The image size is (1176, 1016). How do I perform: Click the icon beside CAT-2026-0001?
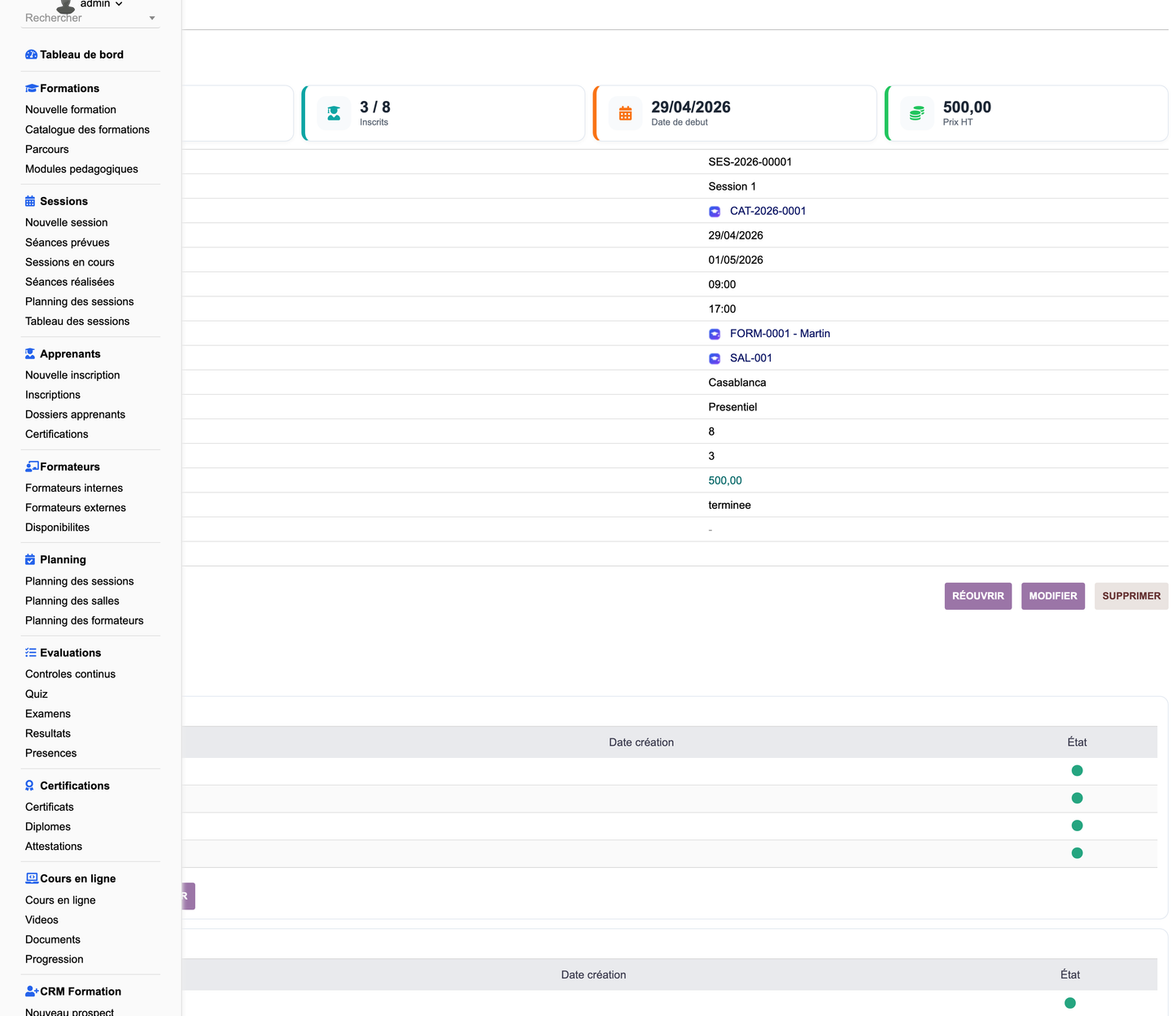715,212
